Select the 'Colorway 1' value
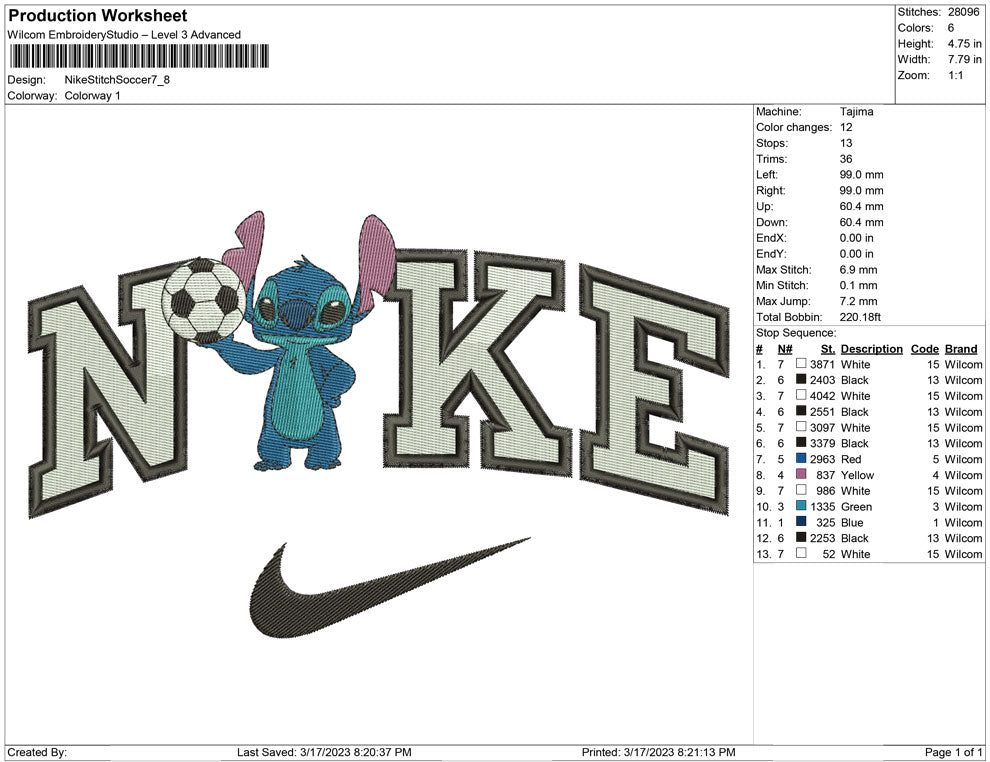 point(92,95)
